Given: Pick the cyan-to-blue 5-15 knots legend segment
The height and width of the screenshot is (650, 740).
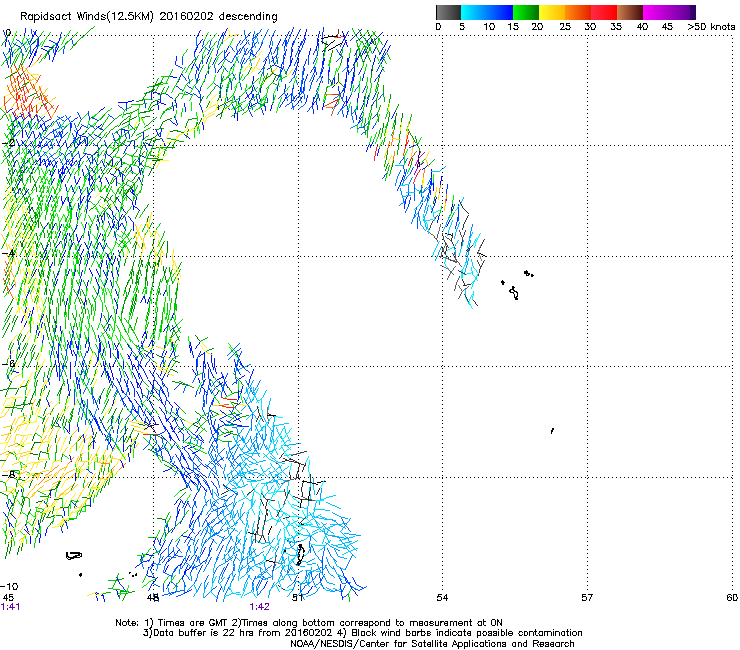Looking at the screenshot, I should point(487,12).
